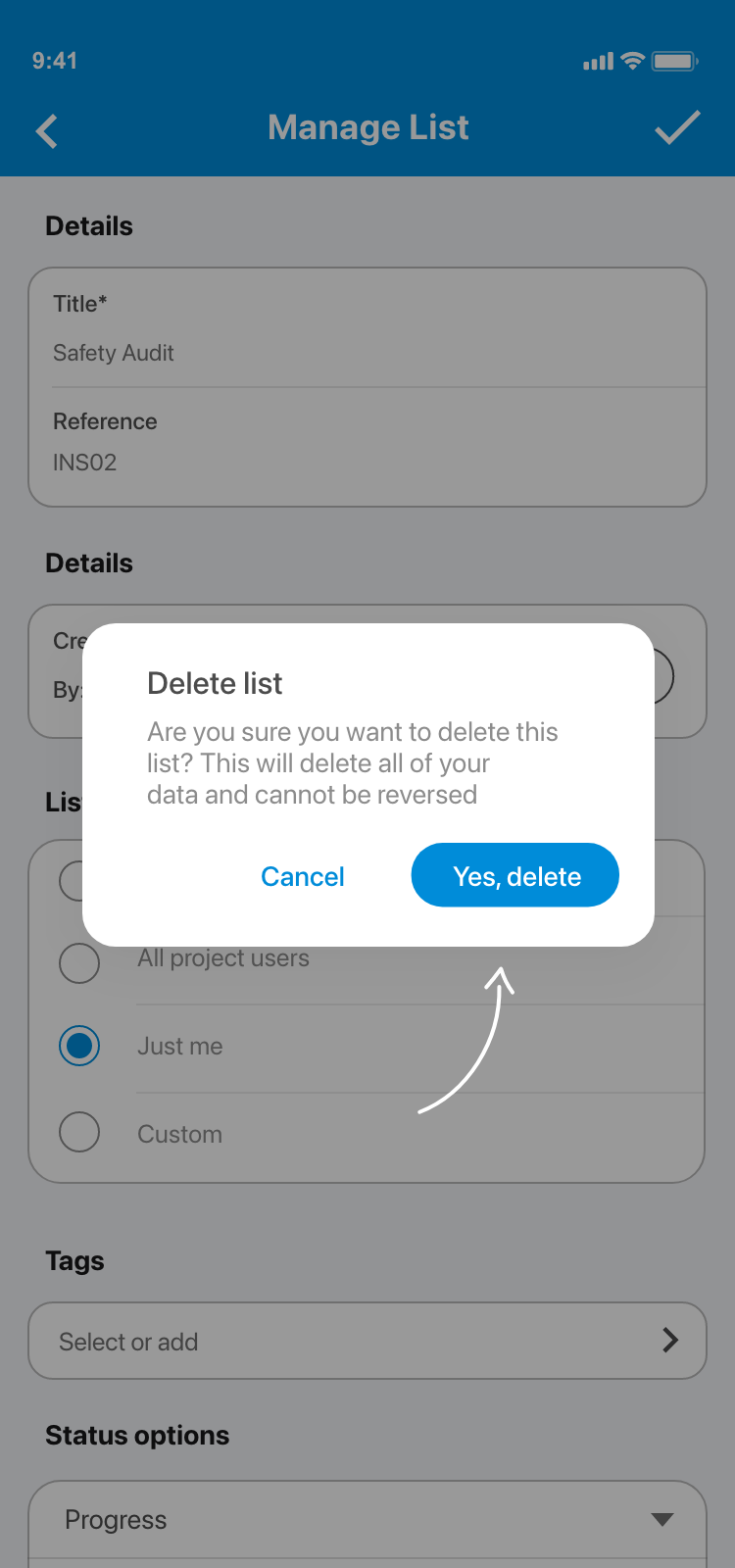Choose the Custom radio option
The height and width of the screenshot is (1568, 735).
point(79,1133)
